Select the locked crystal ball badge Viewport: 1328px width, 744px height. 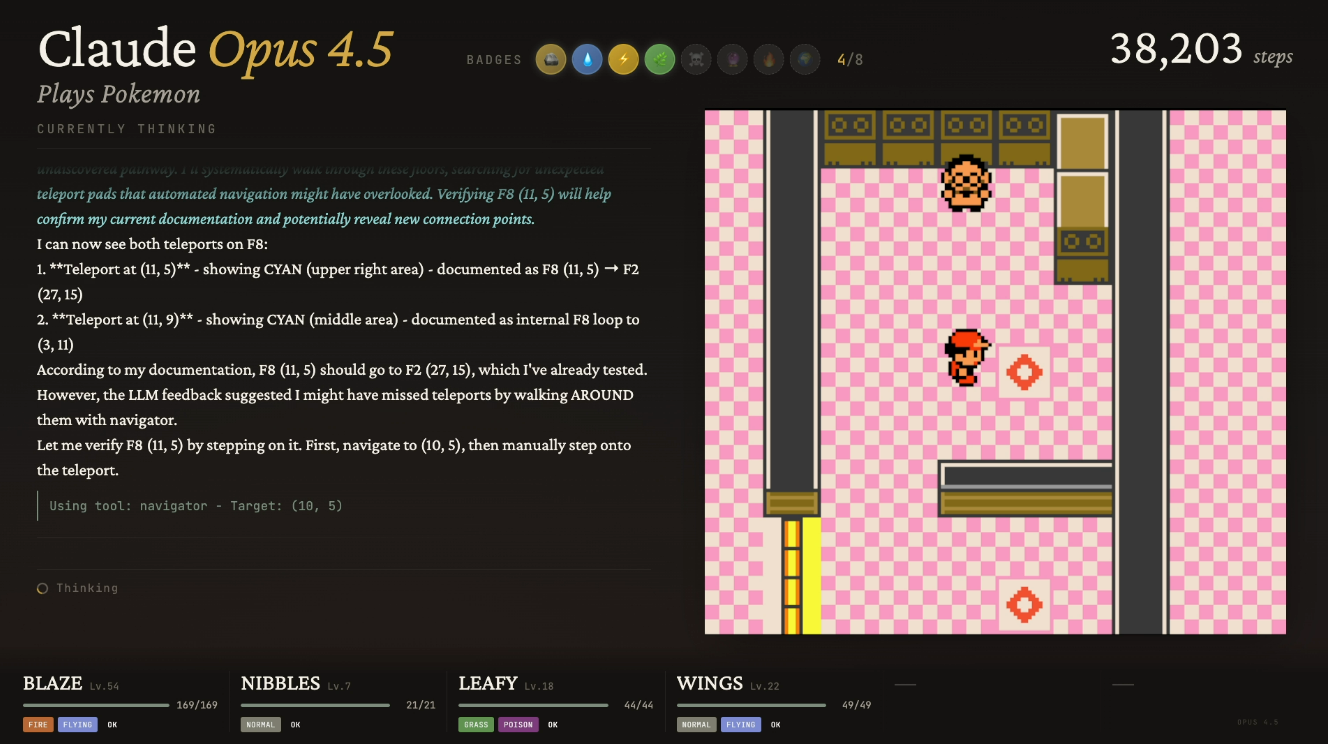coord(731,60)
